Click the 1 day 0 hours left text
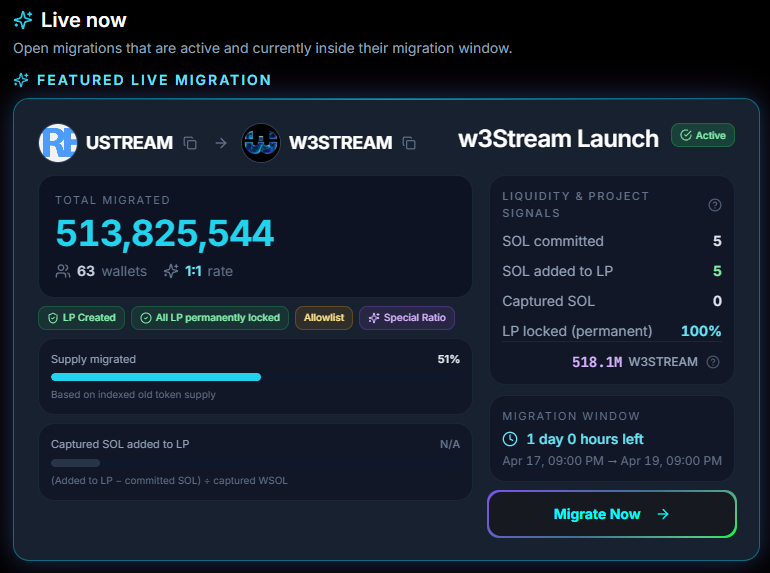 [584, 439]
